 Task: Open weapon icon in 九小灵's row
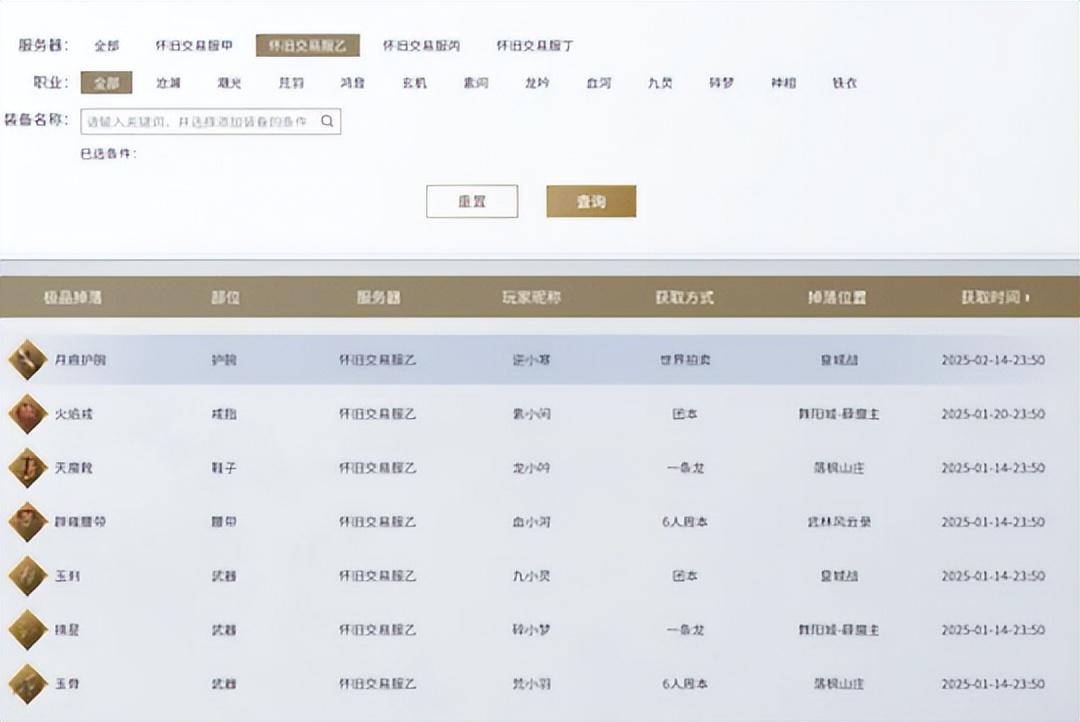coord(27,576)
